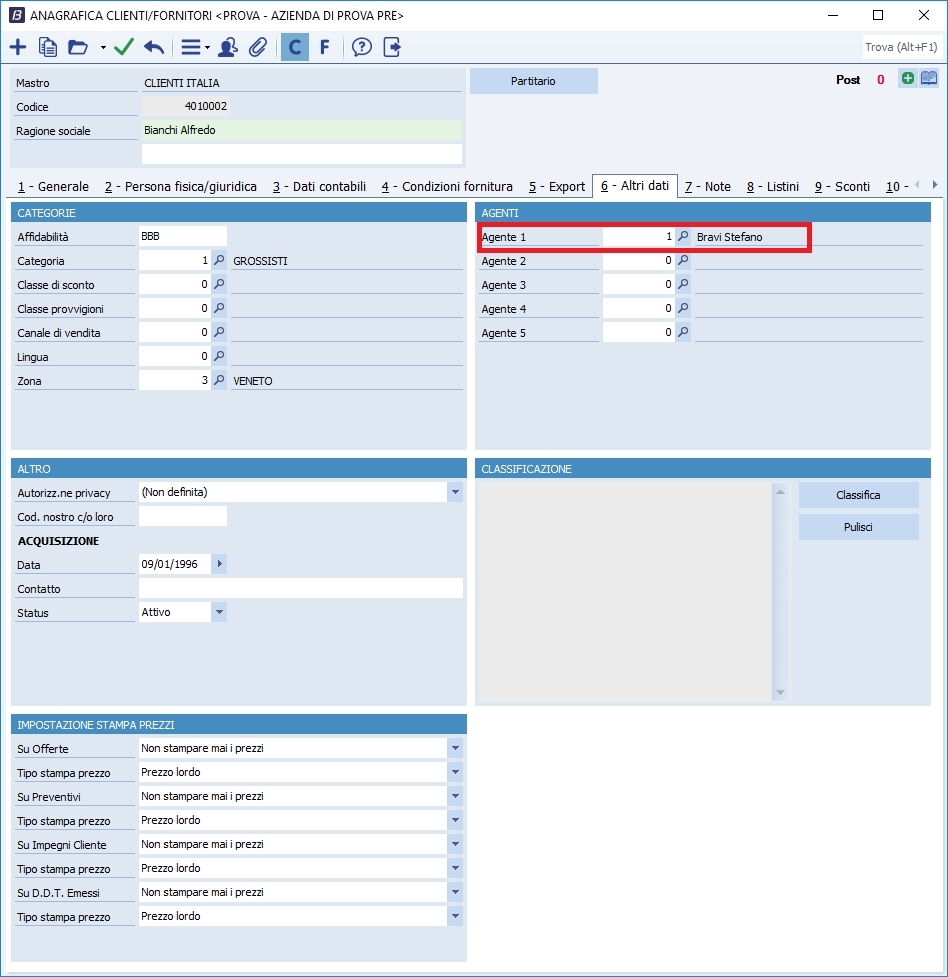Click the New record plus icon

(18, 47)
